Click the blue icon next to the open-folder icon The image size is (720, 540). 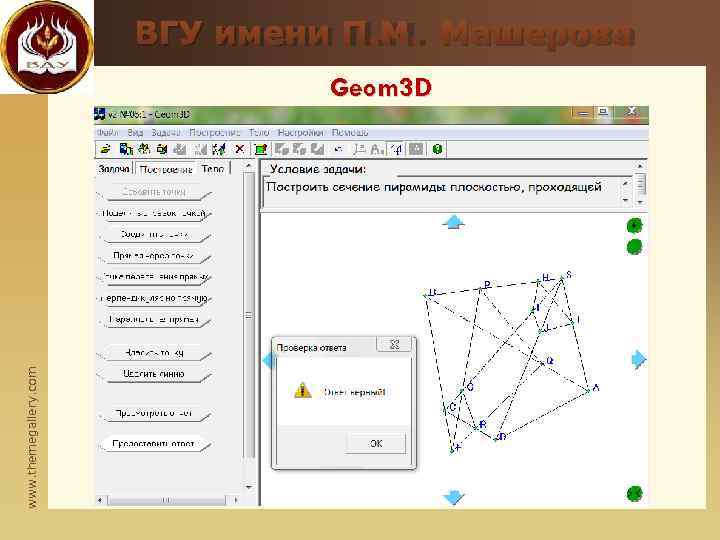pyautogui.click(x=125, y=149)
